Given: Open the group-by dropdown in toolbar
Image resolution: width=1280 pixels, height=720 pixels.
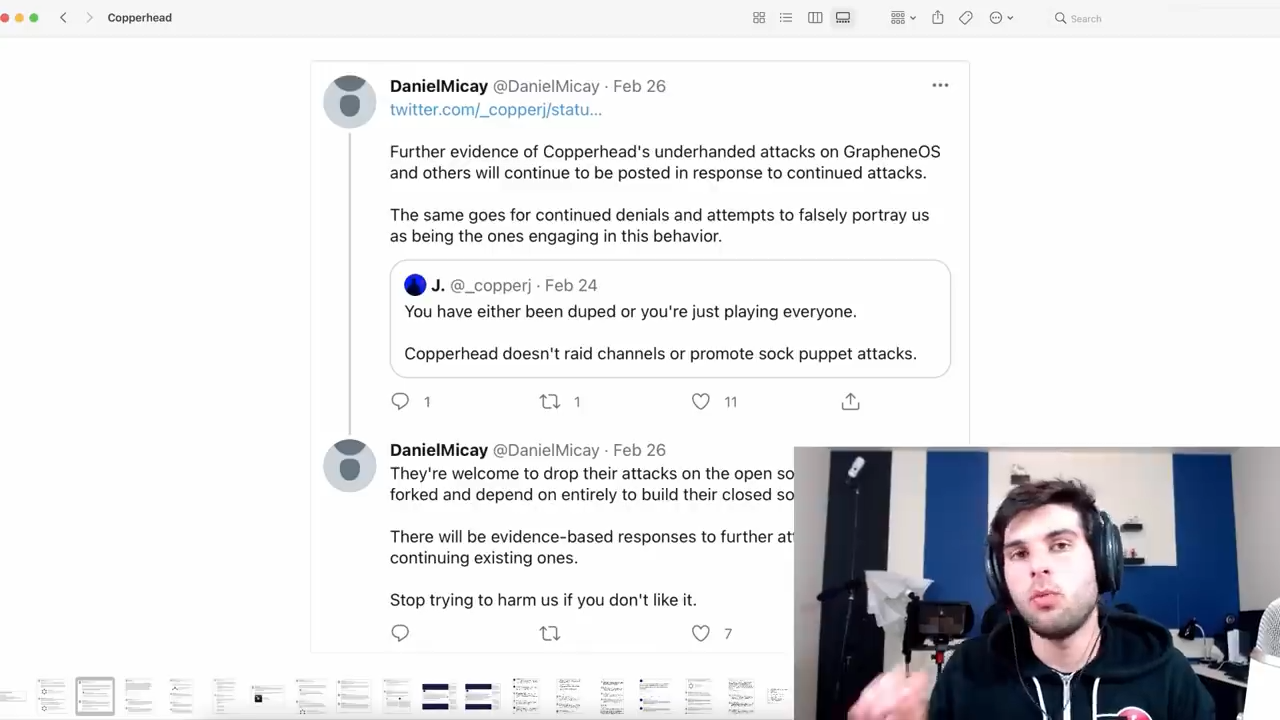Looking at the screenshot, I should [x=903, y=18].
